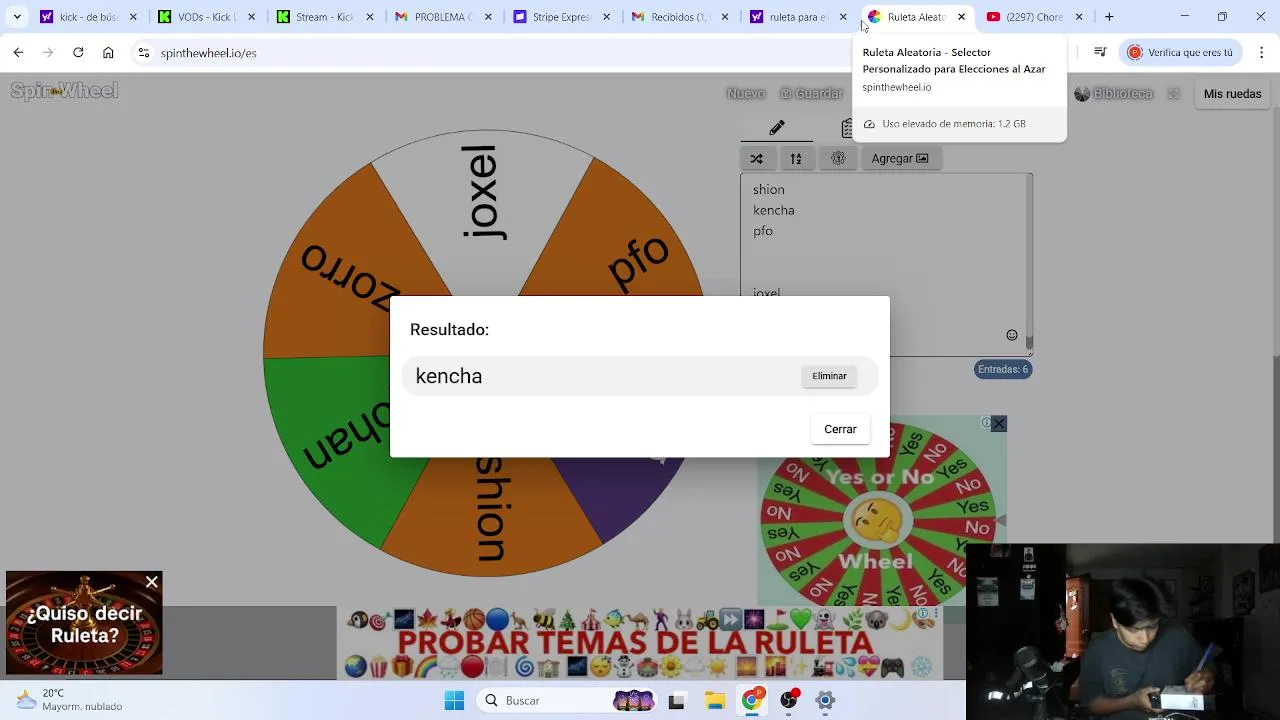Image resolution: width=1280 pixels, height=720 pixels.
Task: Click the Chrome taskbar icon
Action: [752, 700]
